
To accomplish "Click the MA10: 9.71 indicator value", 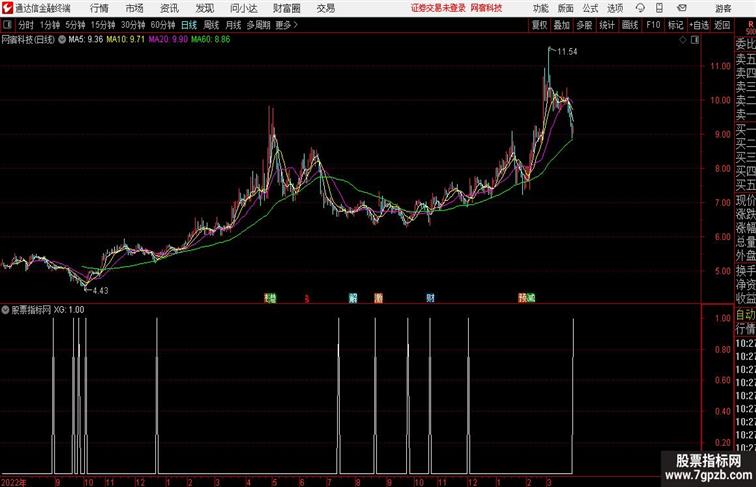I will (125, 40).
